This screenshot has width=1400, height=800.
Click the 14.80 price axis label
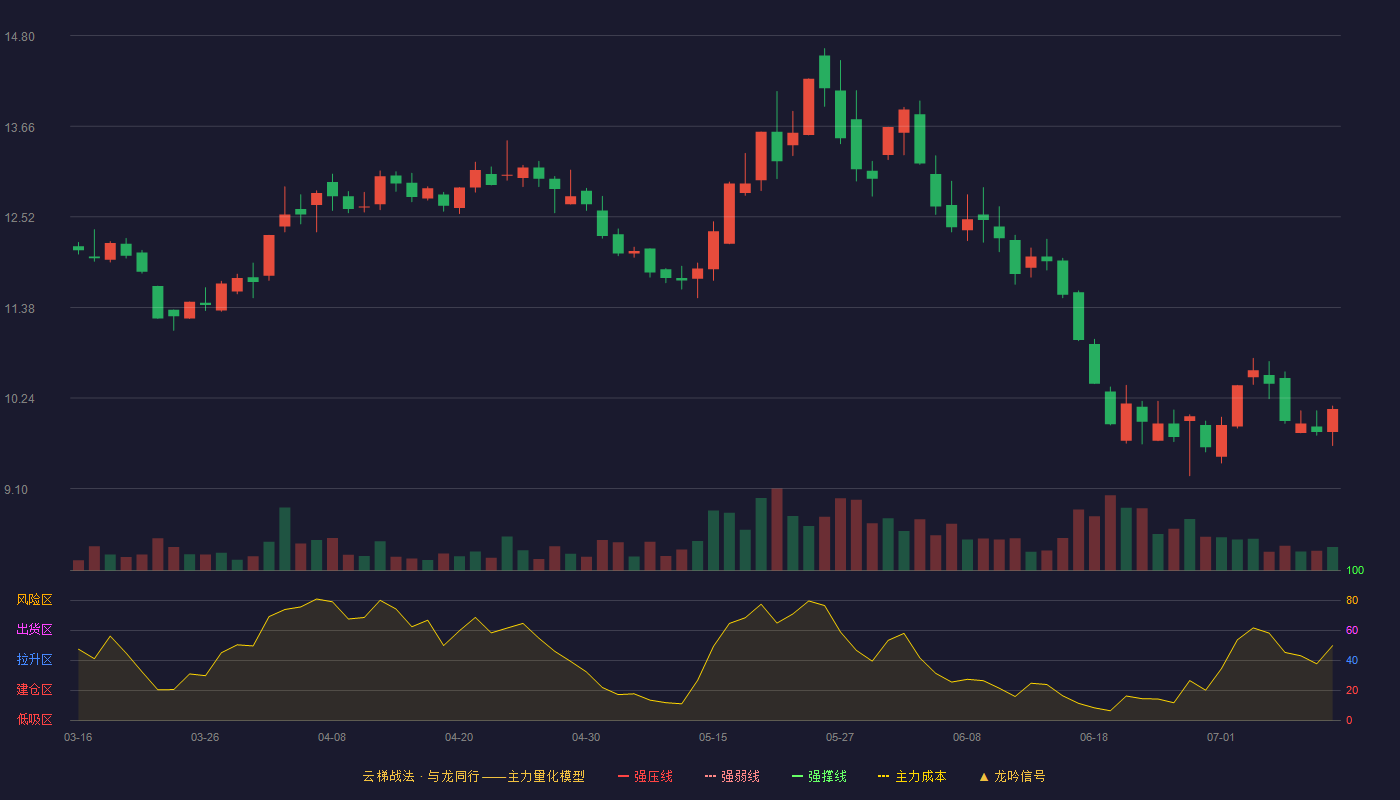click(x=19, y=37)
